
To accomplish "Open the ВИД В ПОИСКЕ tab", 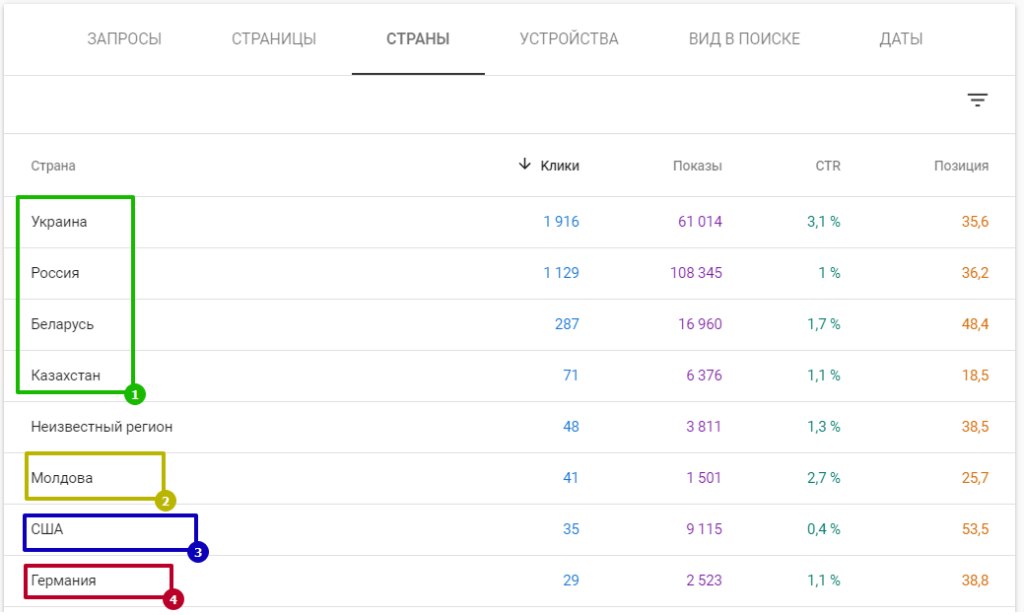I will click(744, 39).
